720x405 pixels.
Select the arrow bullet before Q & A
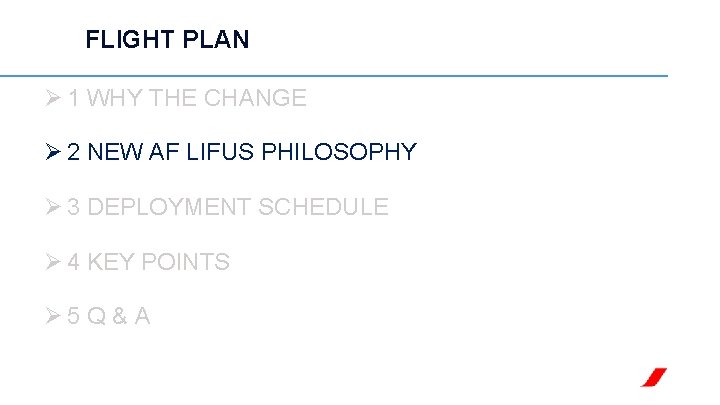click(55, 317)
